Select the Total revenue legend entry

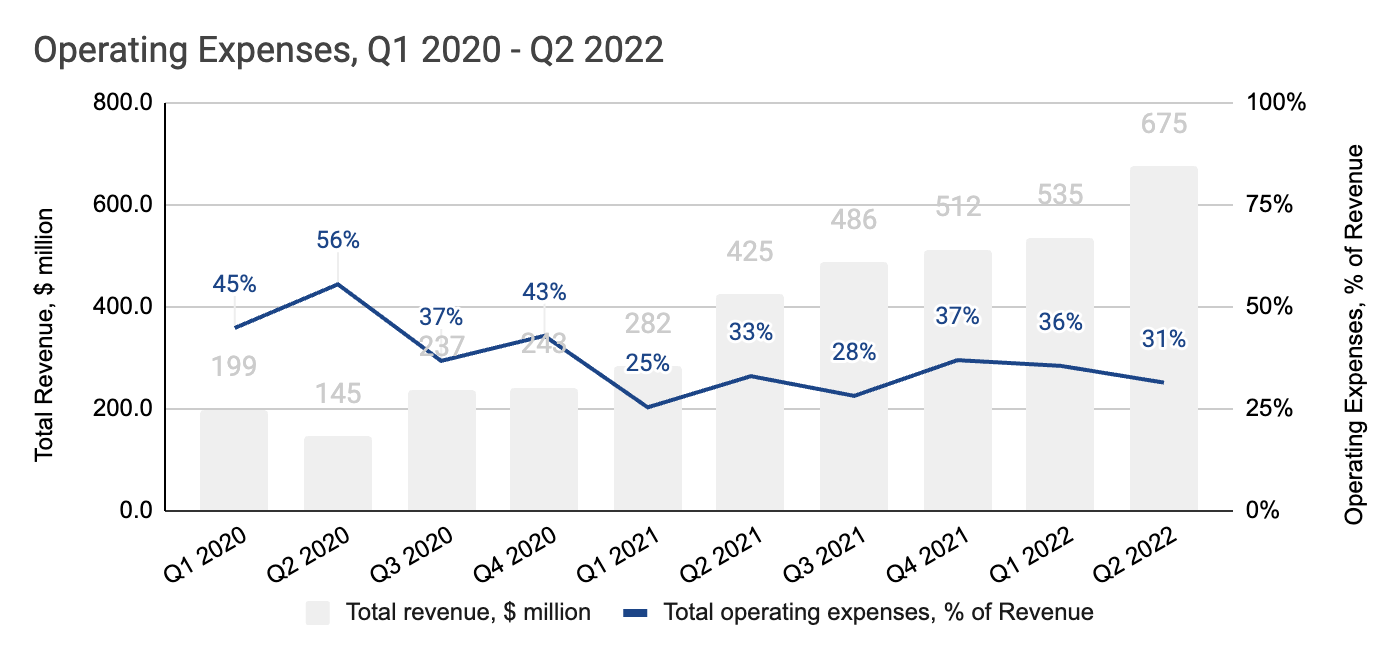pyautogui.click(x=466, y=610)
